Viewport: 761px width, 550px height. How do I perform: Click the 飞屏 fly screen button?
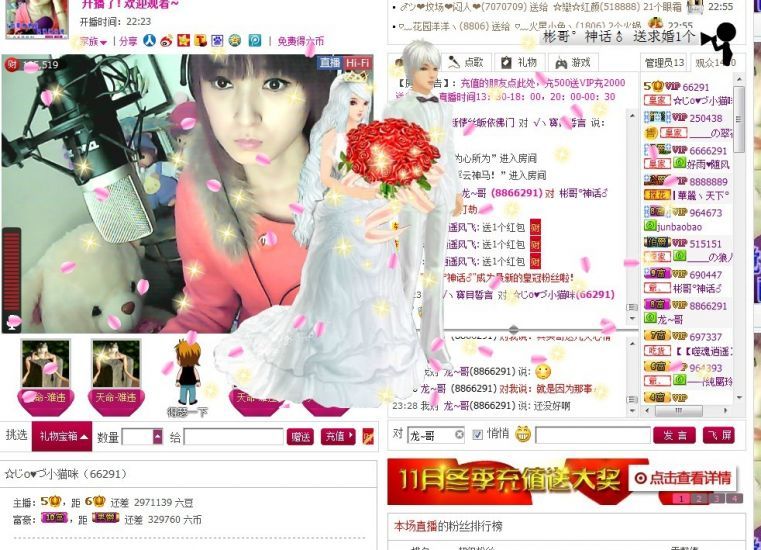coord(719,435)
